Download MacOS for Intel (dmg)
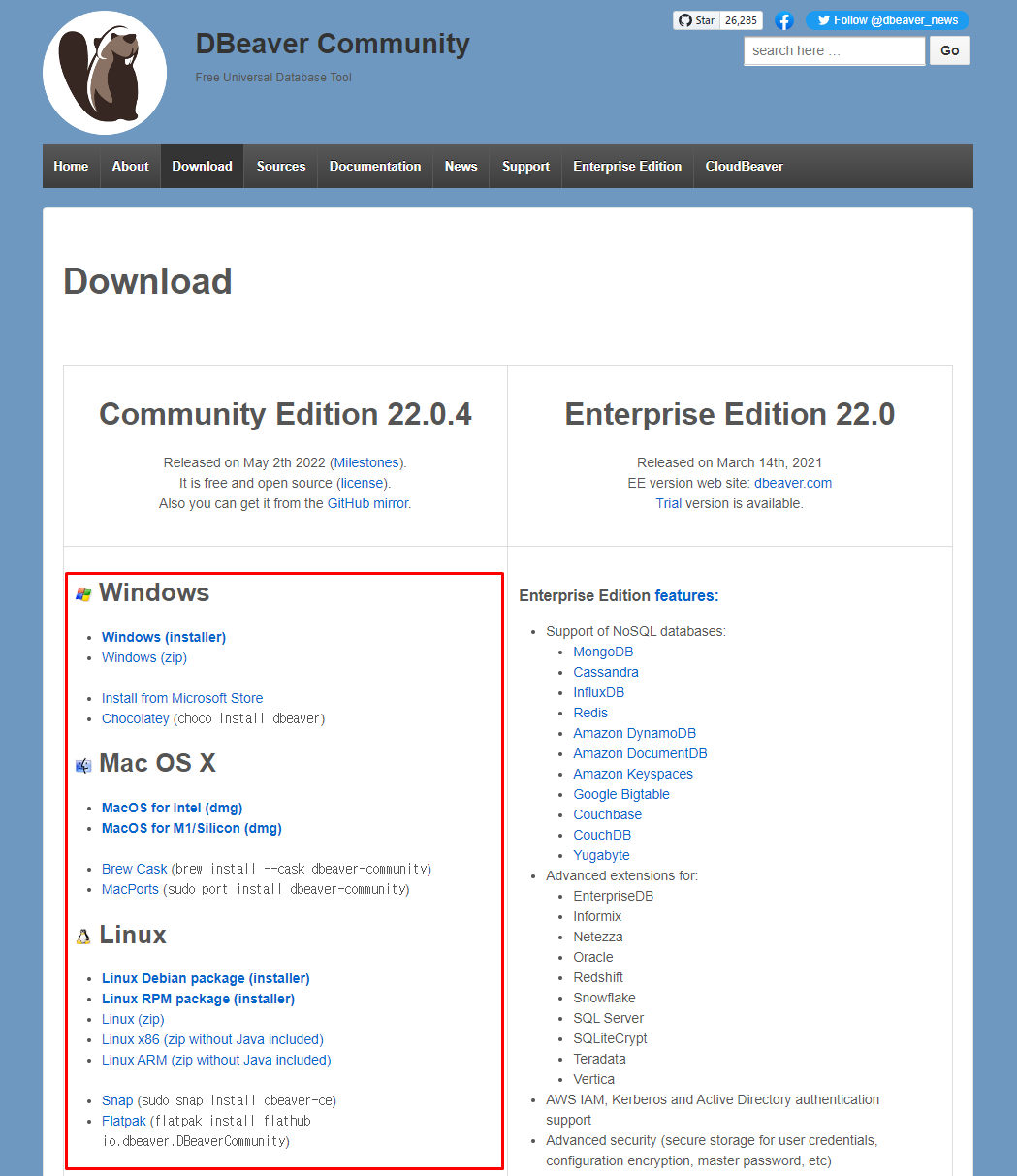This screenshot has height=1176, width=1017. coord(173,808)
